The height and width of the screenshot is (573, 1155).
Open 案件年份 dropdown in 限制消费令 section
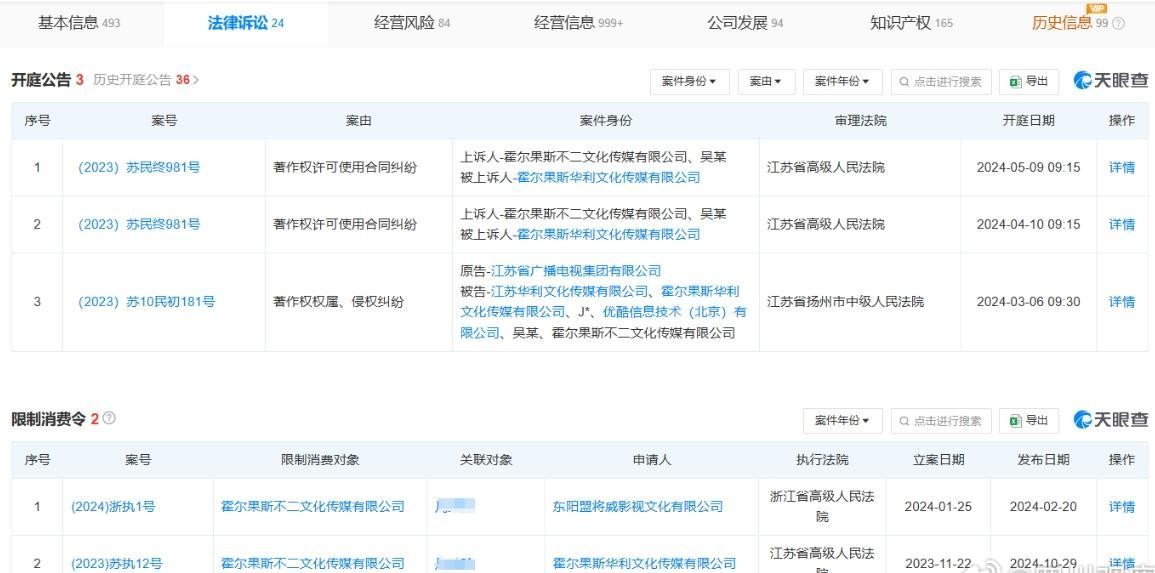click(x=842, y=421)
